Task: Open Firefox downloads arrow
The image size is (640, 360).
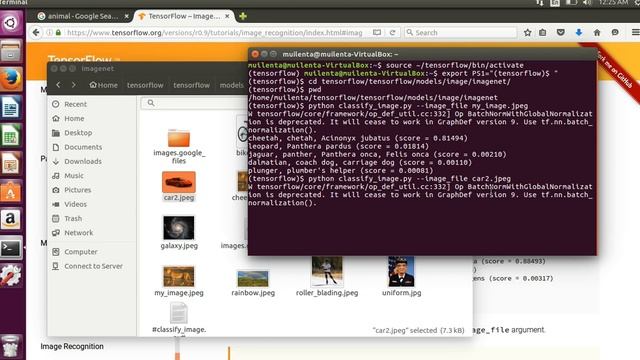Action: (579, 33)
